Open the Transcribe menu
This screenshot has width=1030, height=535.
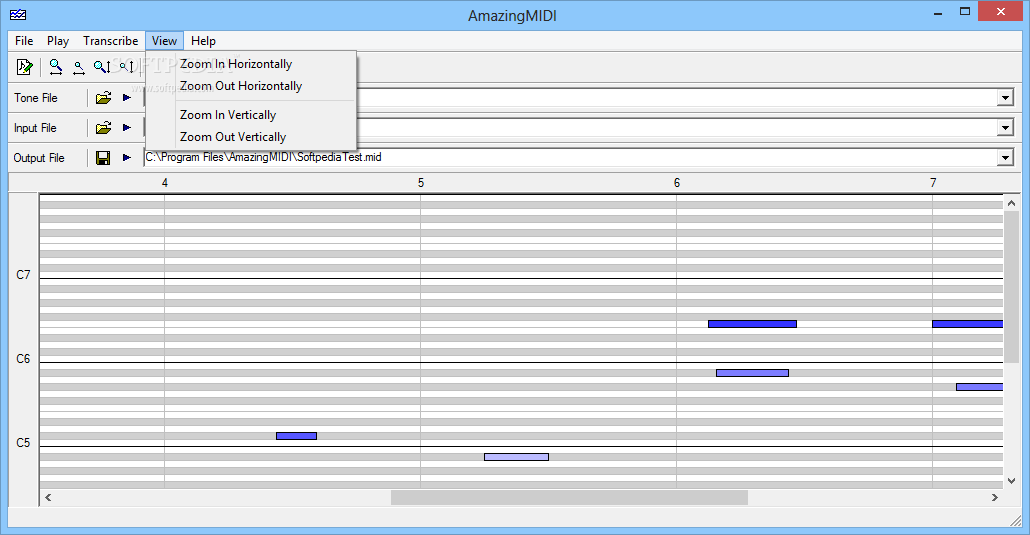pyautogui.click(x=110, y=41)
